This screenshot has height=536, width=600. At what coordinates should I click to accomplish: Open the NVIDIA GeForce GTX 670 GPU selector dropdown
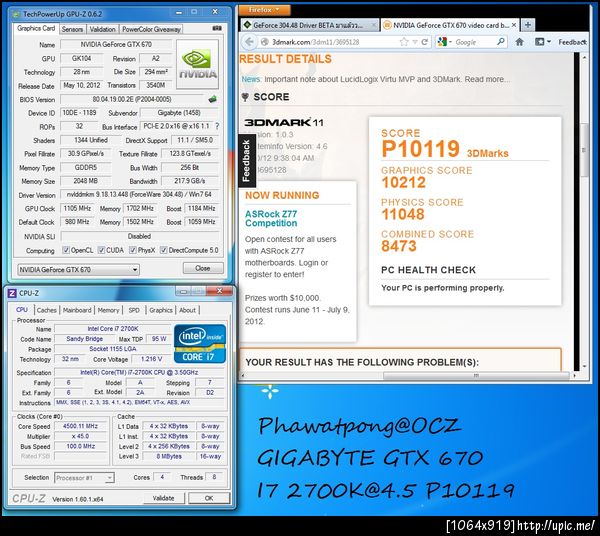[78, 270]
